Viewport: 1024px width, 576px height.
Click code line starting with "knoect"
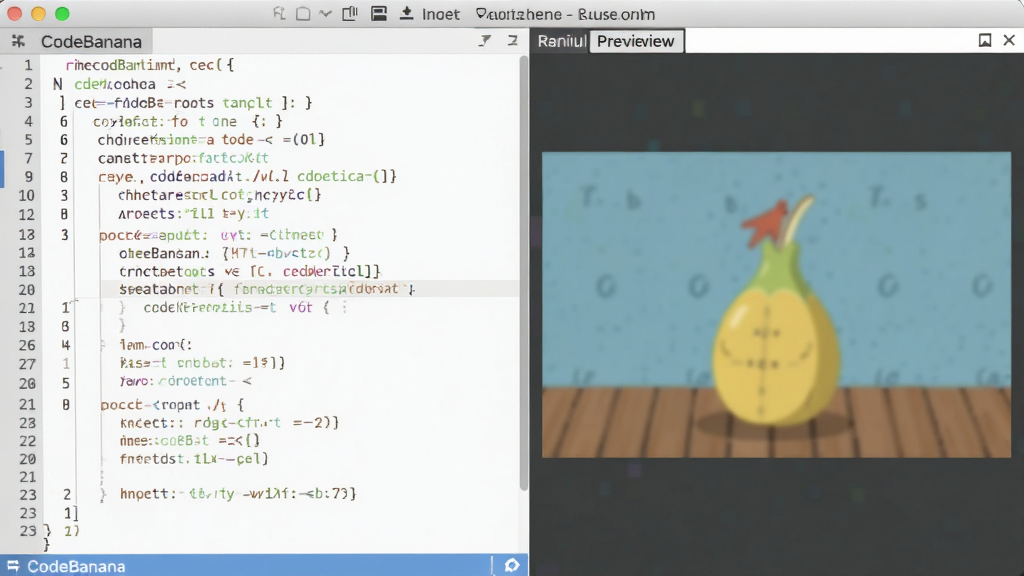coord(229,423)
